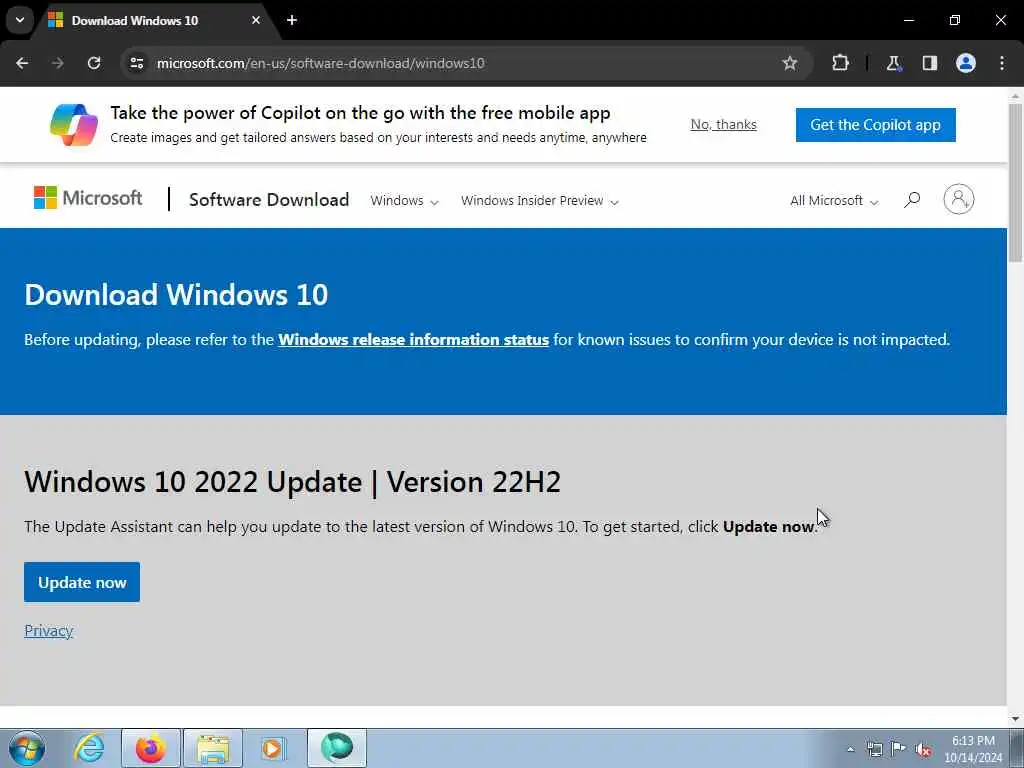Open Windows Media Player from taskbar
This screenshot has height=768, width=1024.
tap(274, 748)
